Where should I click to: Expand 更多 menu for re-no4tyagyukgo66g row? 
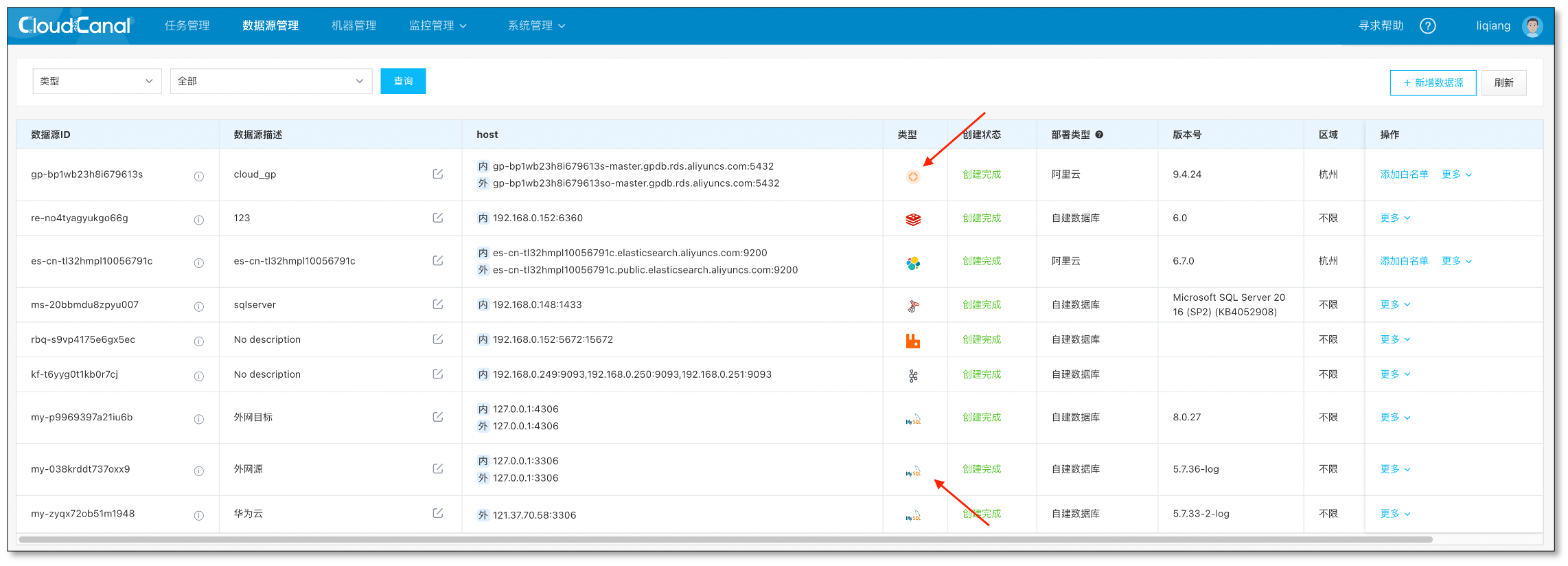click(1395, 218)
